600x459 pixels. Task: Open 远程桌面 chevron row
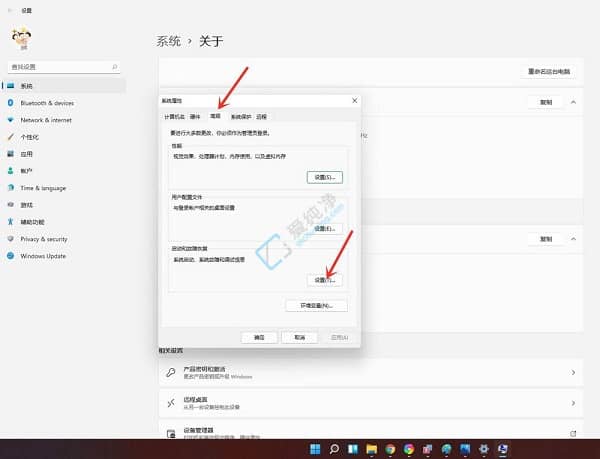point(371,403)
